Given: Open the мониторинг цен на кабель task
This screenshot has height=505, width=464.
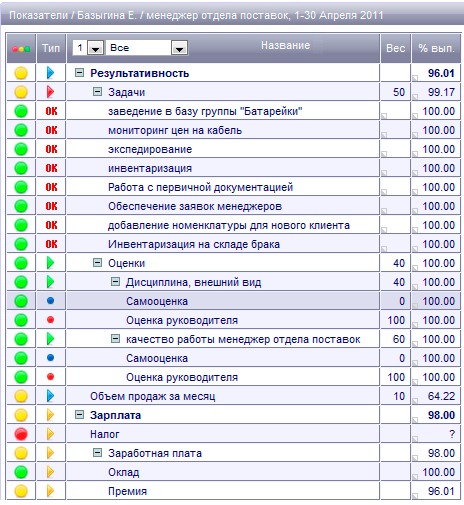Looking at the screenshot, I should click(175, 130).
